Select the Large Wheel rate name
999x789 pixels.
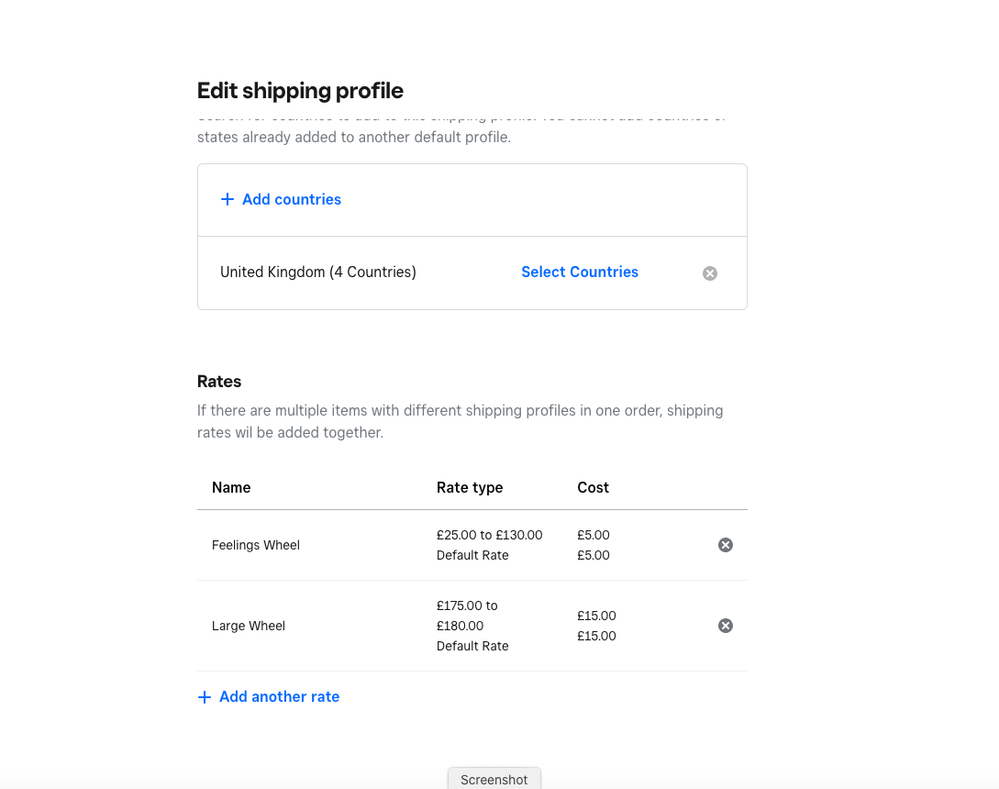(x=248, y=626)
